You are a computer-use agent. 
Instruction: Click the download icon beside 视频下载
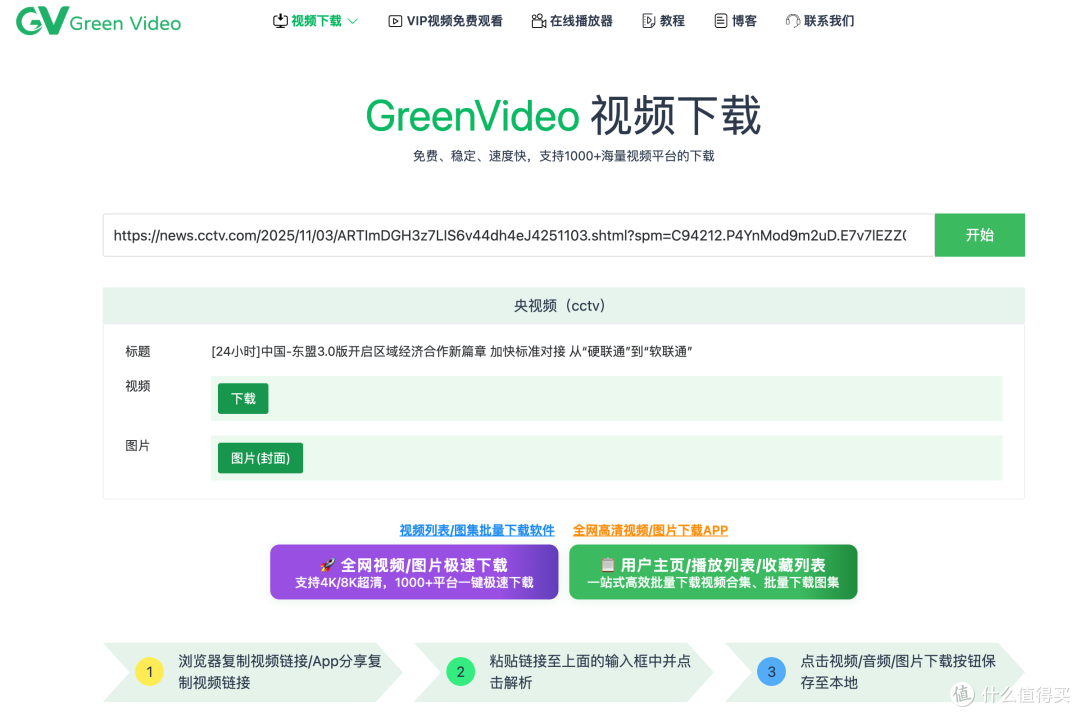tap(280, 21)
